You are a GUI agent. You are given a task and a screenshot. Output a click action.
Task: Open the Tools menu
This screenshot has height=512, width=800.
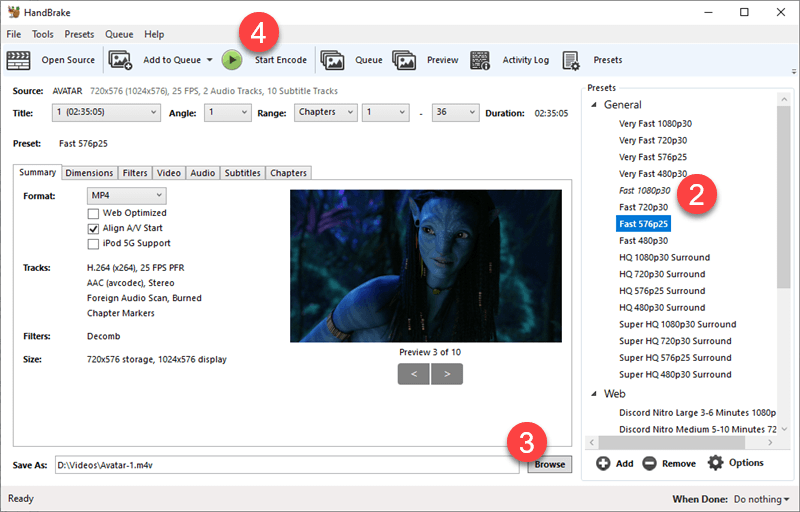click(43, 34)
